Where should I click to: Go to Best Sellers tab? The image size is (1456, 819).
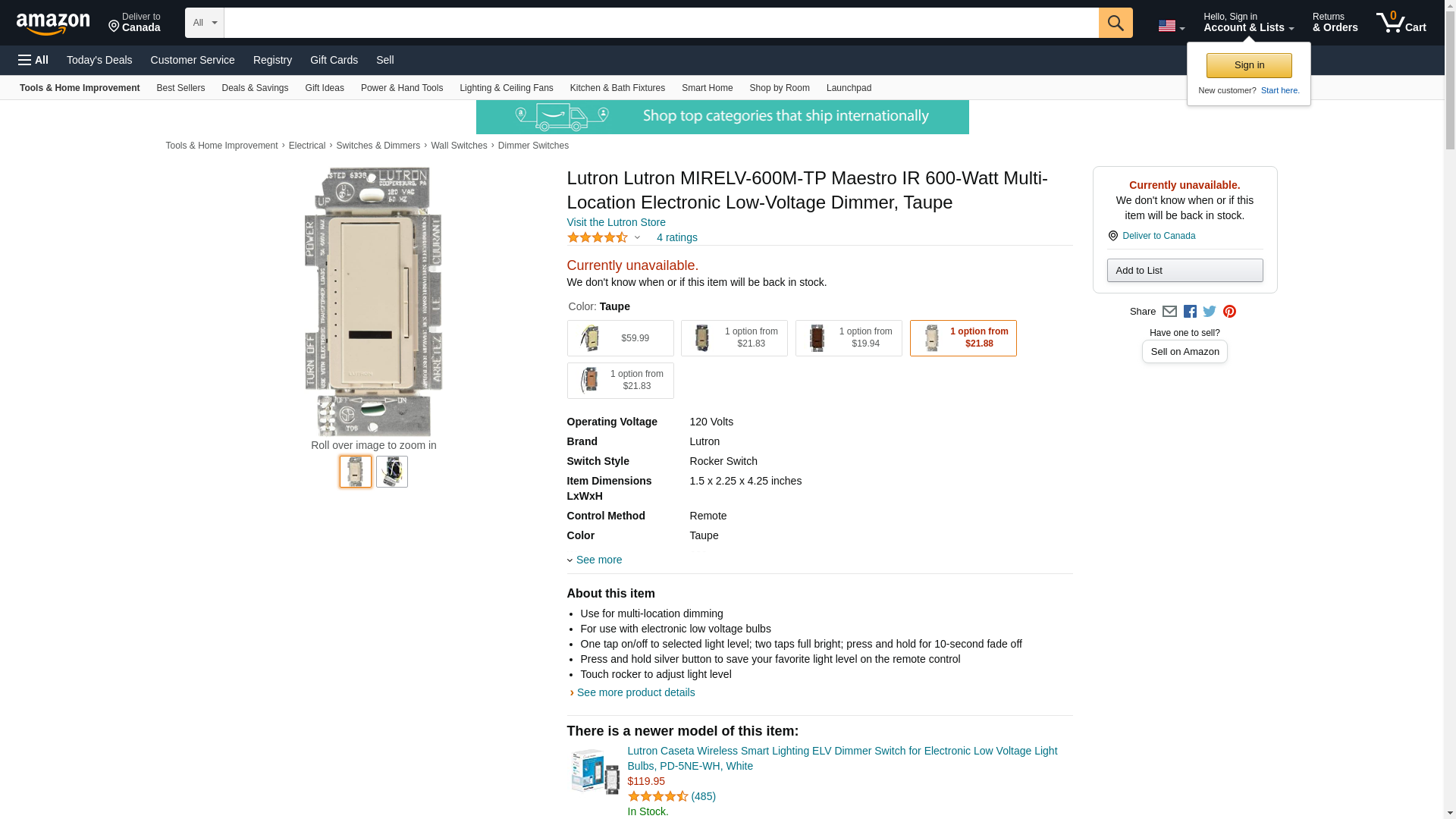pyautogui.click(x=180, y=88)
